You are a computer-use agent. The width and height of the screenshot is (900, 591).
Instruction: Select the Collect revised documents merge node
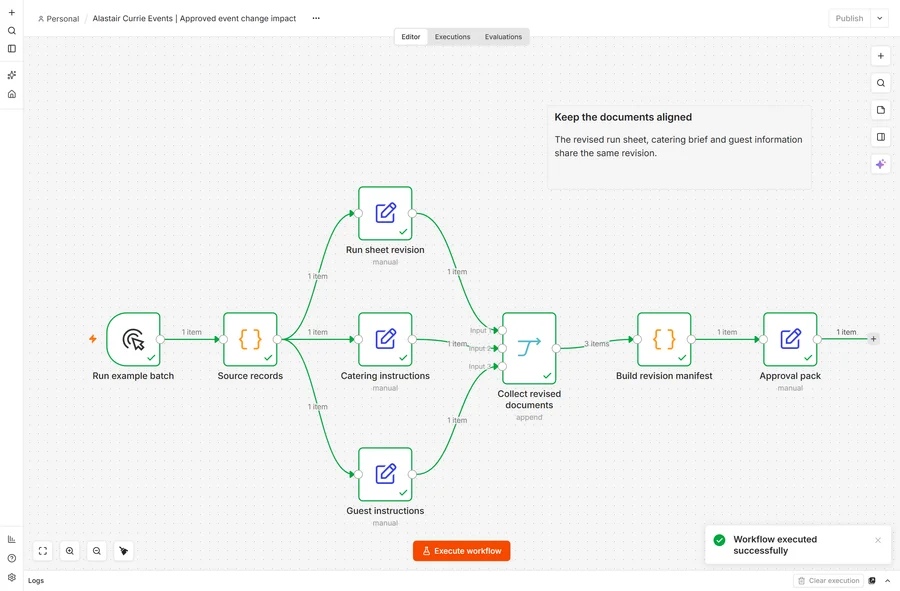pyautogui.click(x=529, y=348)
